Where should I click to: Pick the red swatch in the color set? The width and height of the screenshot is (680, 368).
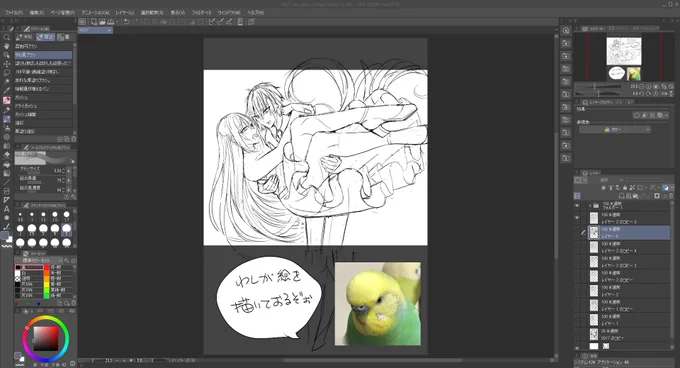click(46, 267)
